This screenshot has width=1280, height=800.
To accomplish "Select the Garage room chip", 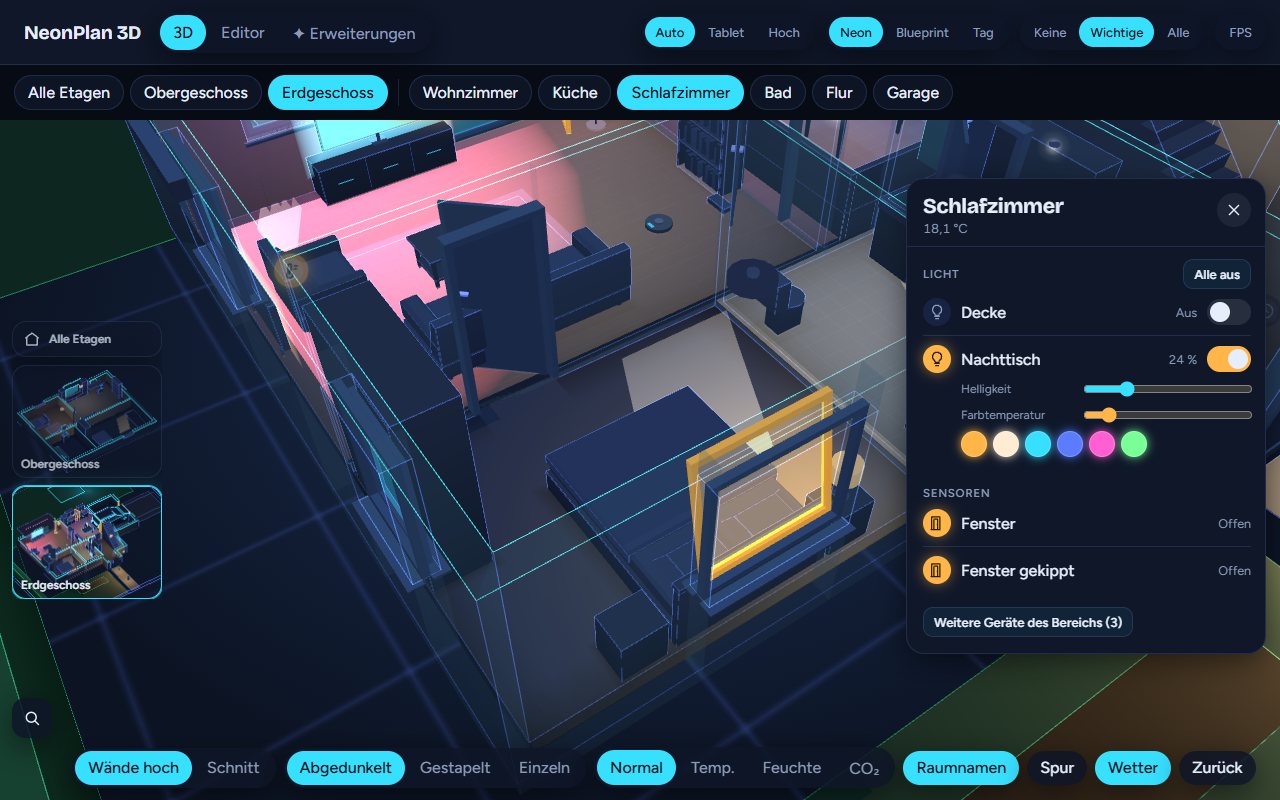I will pyautogui.click(x=913, y=93).
